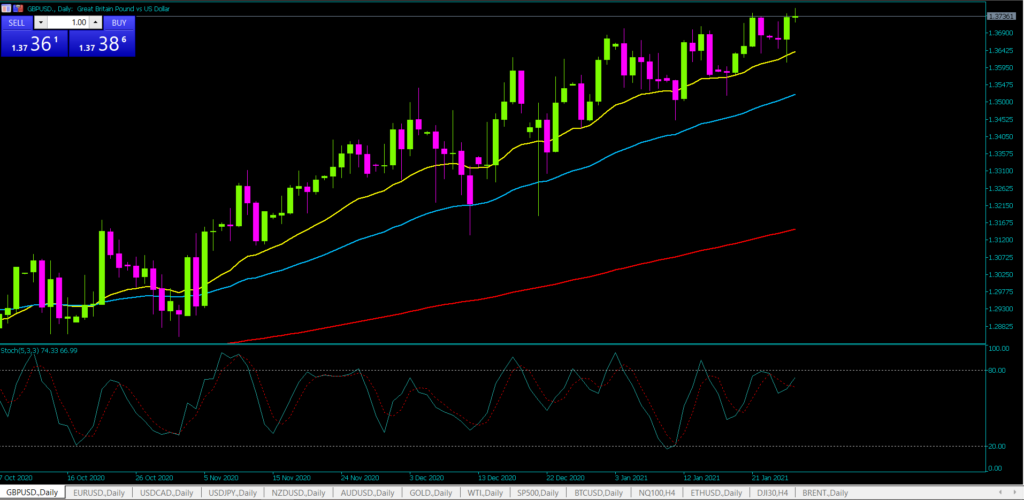Decrease trade volume with the down arrow
This screenshot has height=500, width=1024.
point(41,22)
